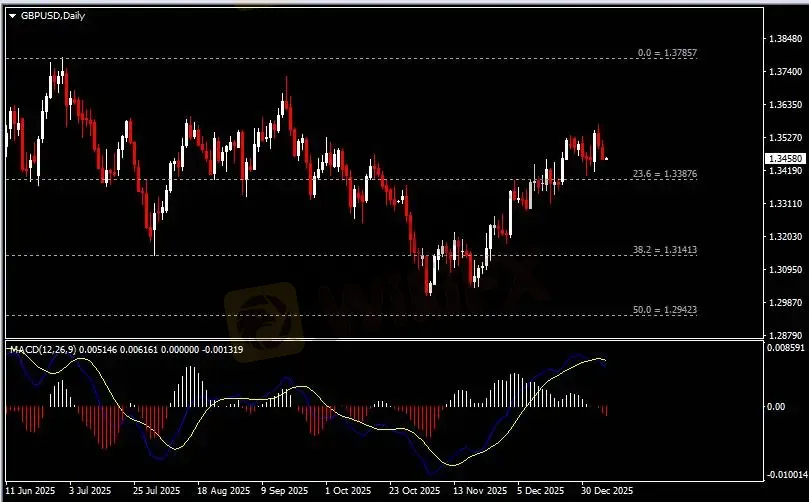The height and width of the screenshot is (502, 809).
Task: Click the 1.37400 price scale value
Action: point(785,71)
